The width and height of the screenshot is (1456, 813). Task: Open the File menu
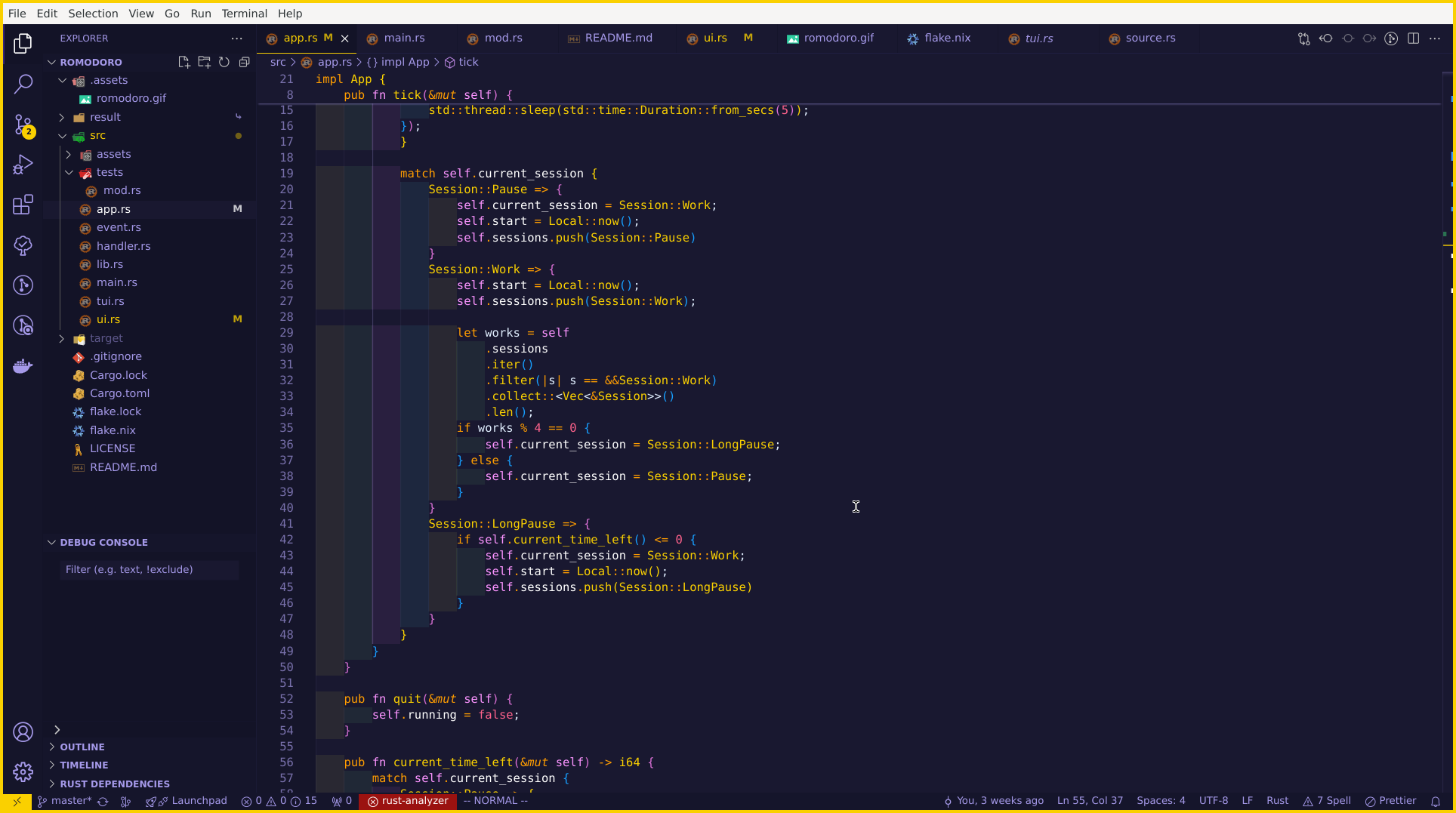tap(17, 14)
